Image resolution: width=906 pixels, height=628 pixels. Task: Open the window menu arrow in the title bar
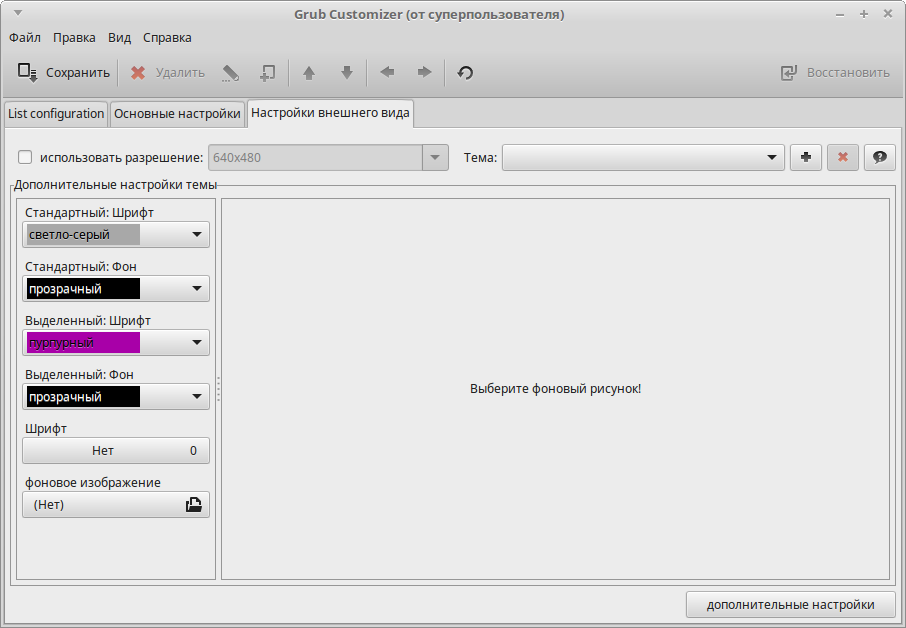[x=18, y=13]
